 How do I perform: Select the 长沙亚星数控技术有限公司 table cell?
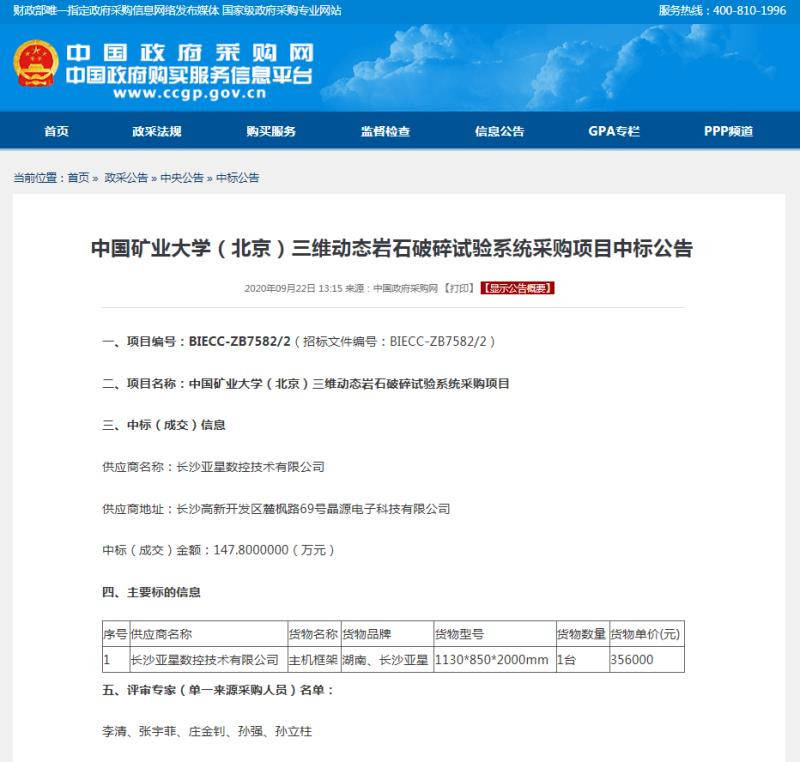(x=205, y=660)
